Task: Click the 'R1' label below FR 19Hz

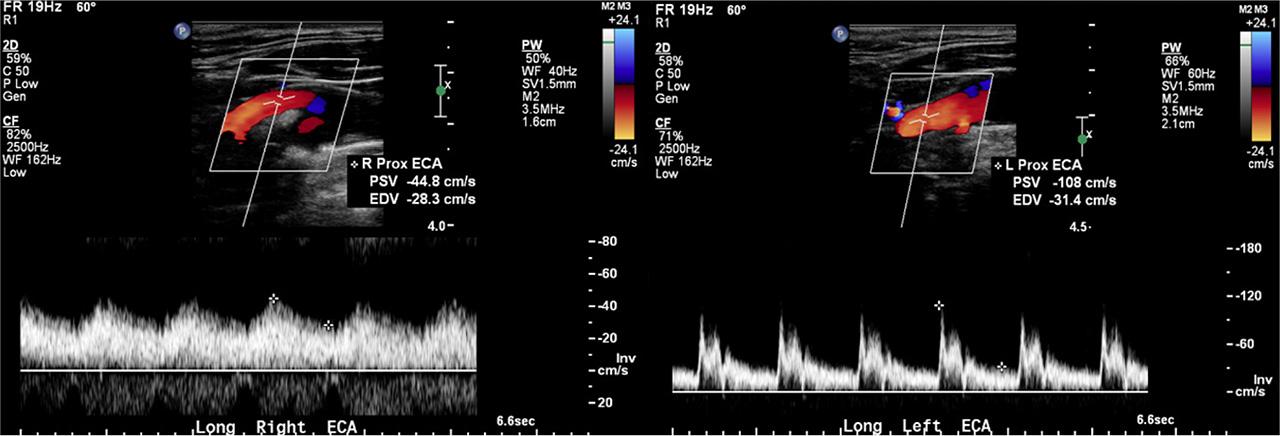Action: [x=9, y=19]
